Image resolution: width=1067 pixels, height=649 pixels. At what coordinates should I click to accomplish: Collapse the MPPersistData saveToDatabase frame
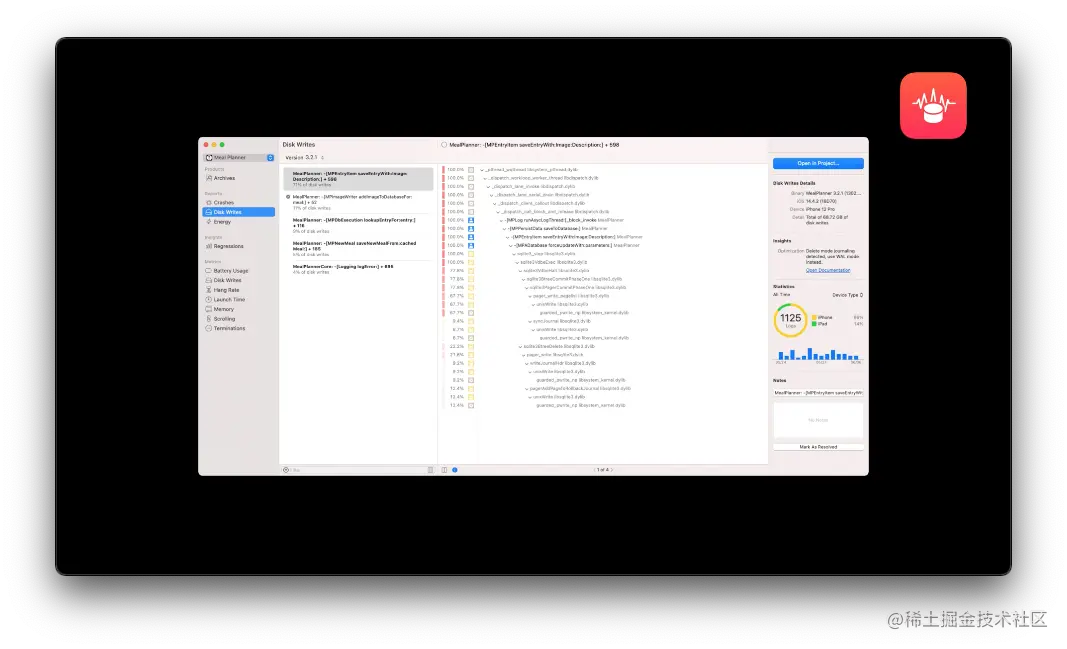pyautogui.click(x=505, y=229)
